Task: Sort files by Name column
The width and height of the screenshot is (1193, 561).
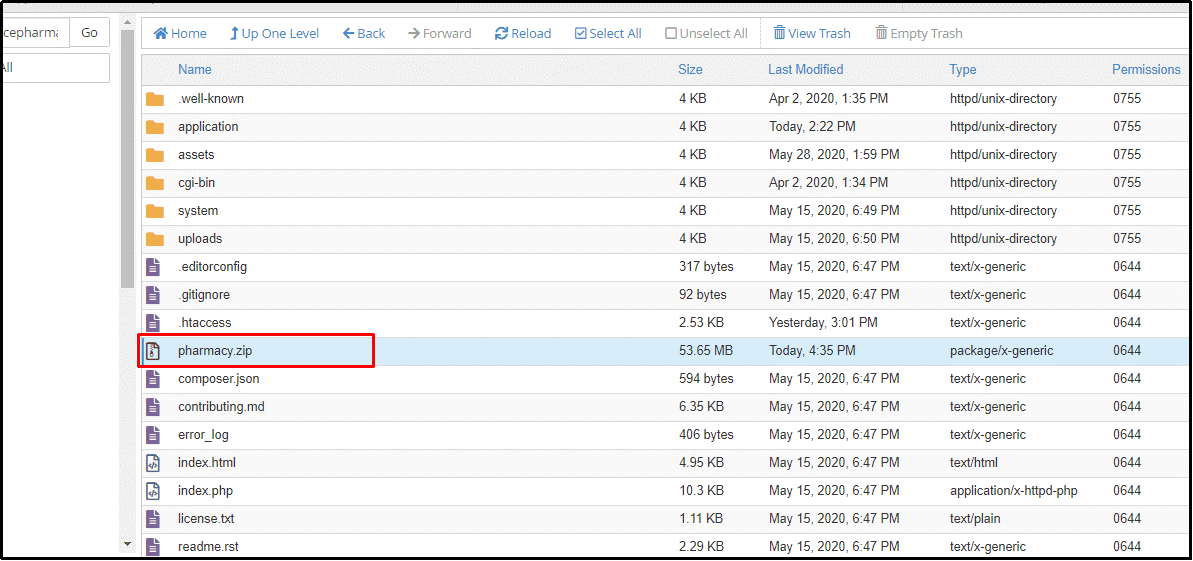Action: coord(195,70)
